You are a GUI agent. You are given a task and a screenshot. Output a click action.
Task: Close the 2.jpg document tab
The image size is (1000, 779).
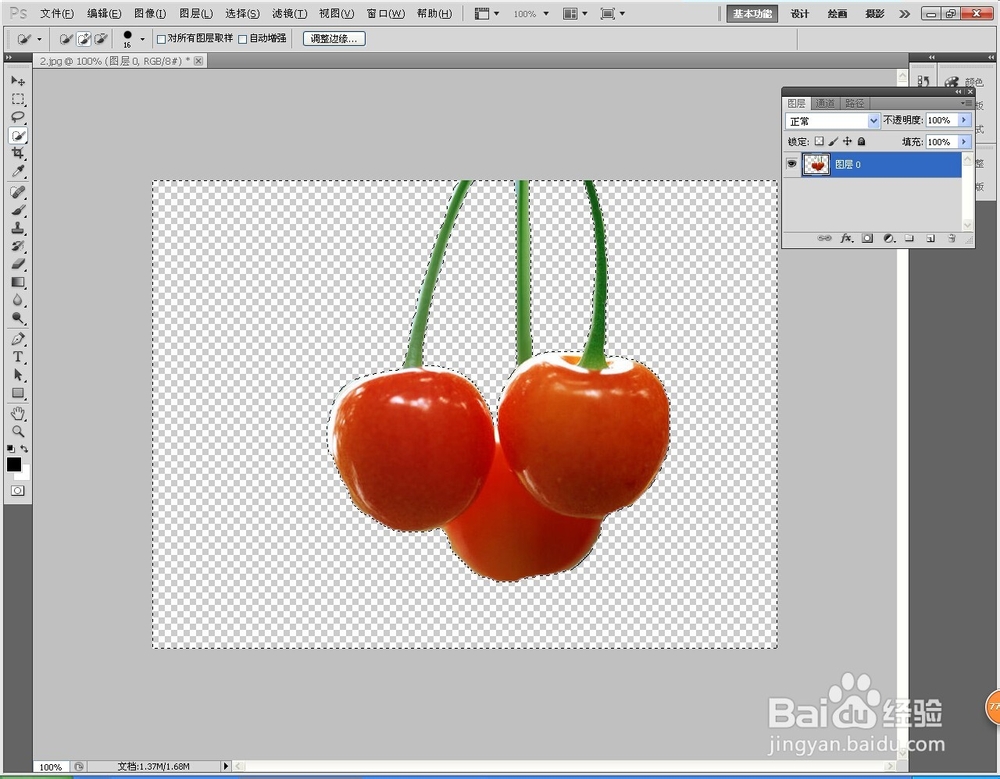click(x=198, y=61)
